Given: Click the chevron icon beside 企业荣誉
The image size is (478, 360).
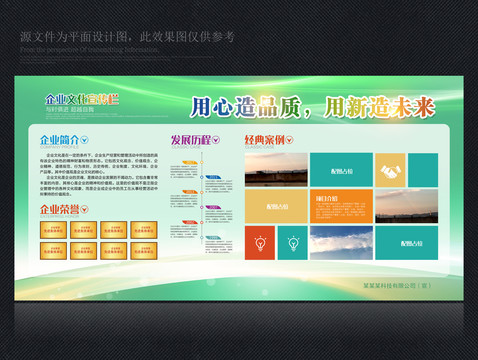Looking at the screenshot, I should (84, 209).
